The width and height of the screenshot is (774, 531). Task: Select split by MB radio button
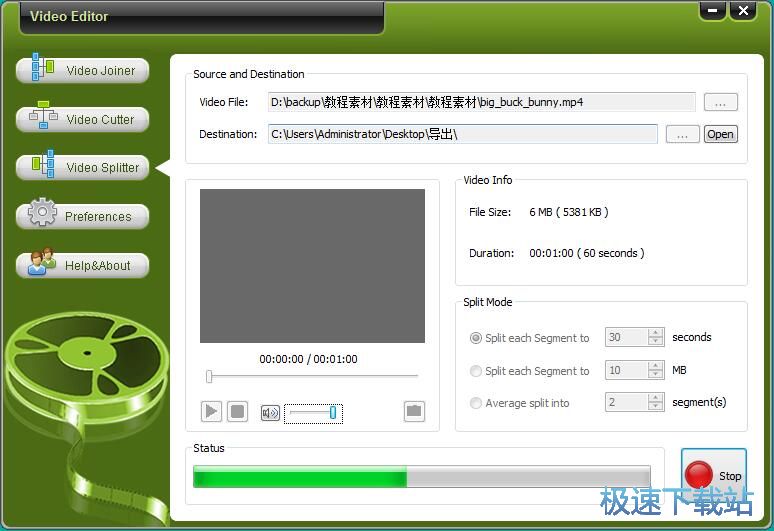point(475,371)
